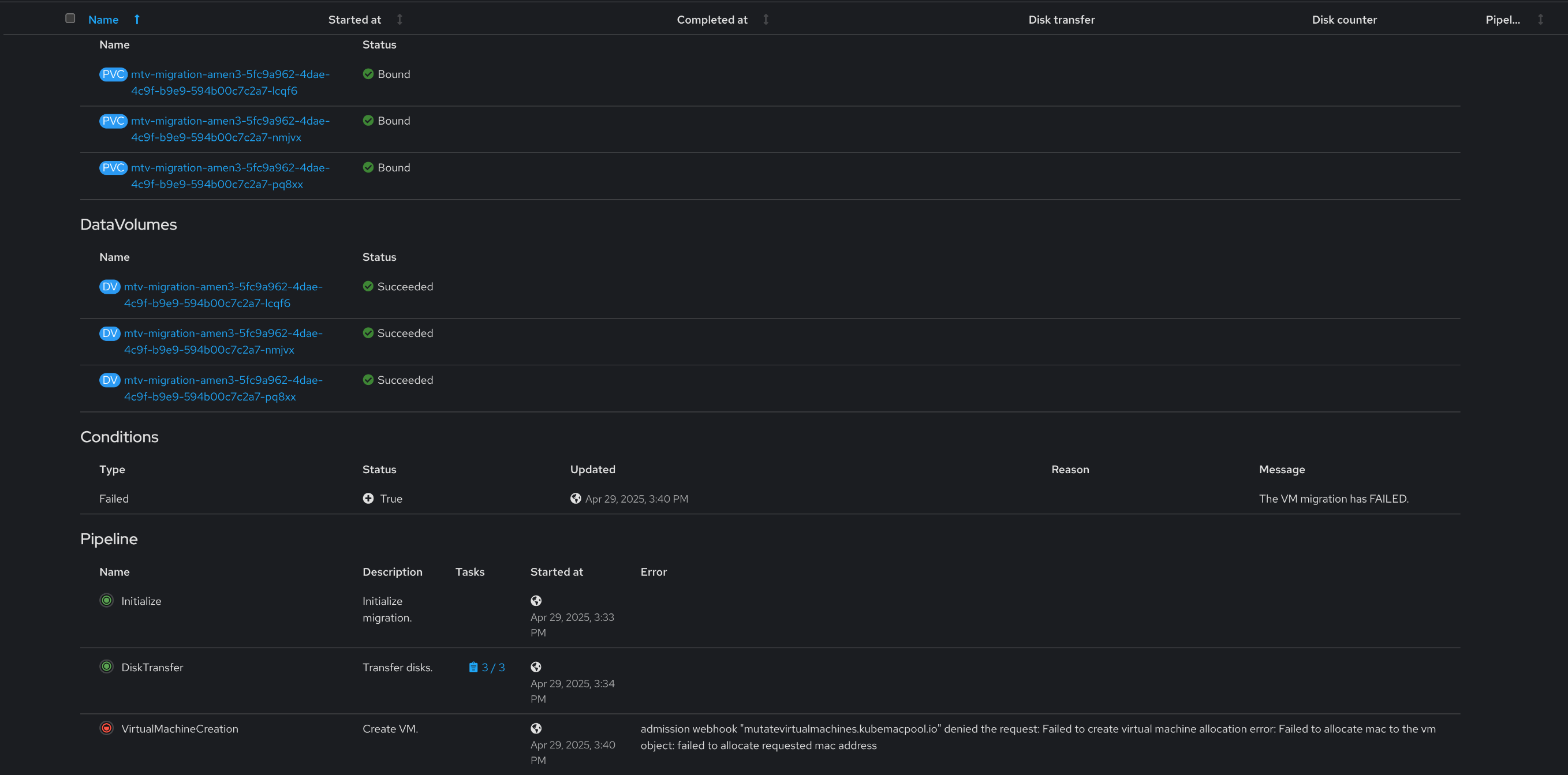Click the 3 / 3 tasks link
The height and width of the screenshot is (775, 1568).
pyautogui.click(x=487, y=667)
